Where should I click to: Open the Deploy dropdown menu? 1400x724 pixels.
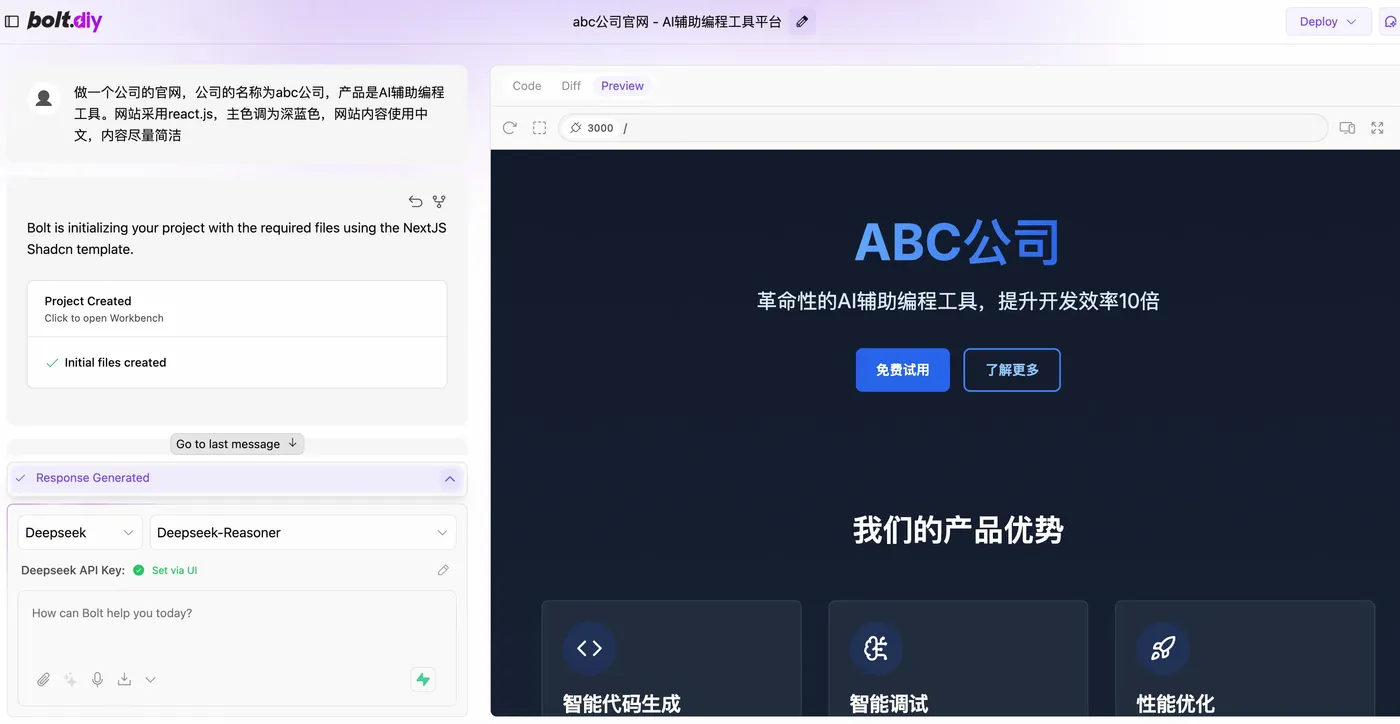pyautogui.click(x=1328, y=21)
